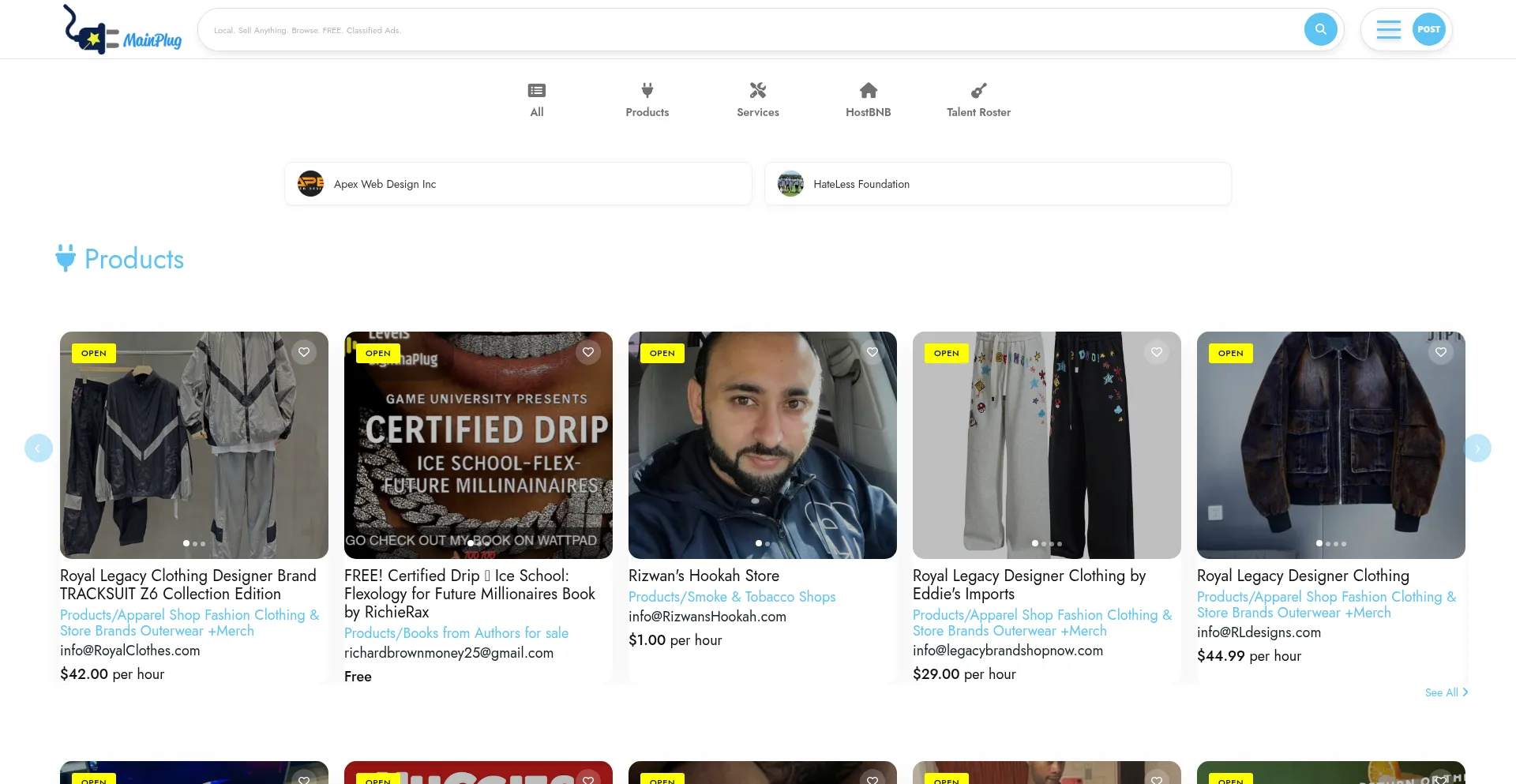Viewport: 1516px width, 784px height.
Task: Open Rizwan's Hookah Store title
Action: pos(704,576)
